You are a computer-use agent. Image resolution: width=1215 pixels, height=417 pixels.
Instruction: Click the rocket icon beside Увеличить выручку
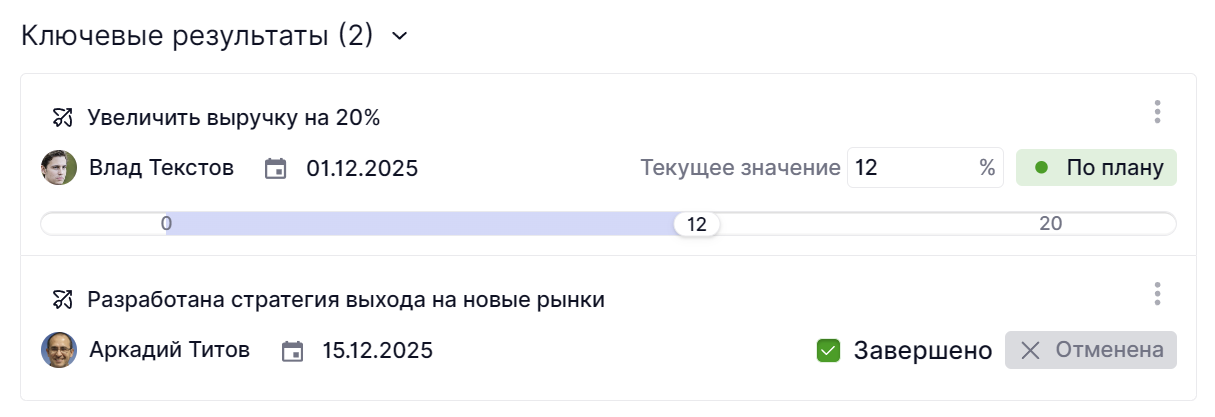64,118
